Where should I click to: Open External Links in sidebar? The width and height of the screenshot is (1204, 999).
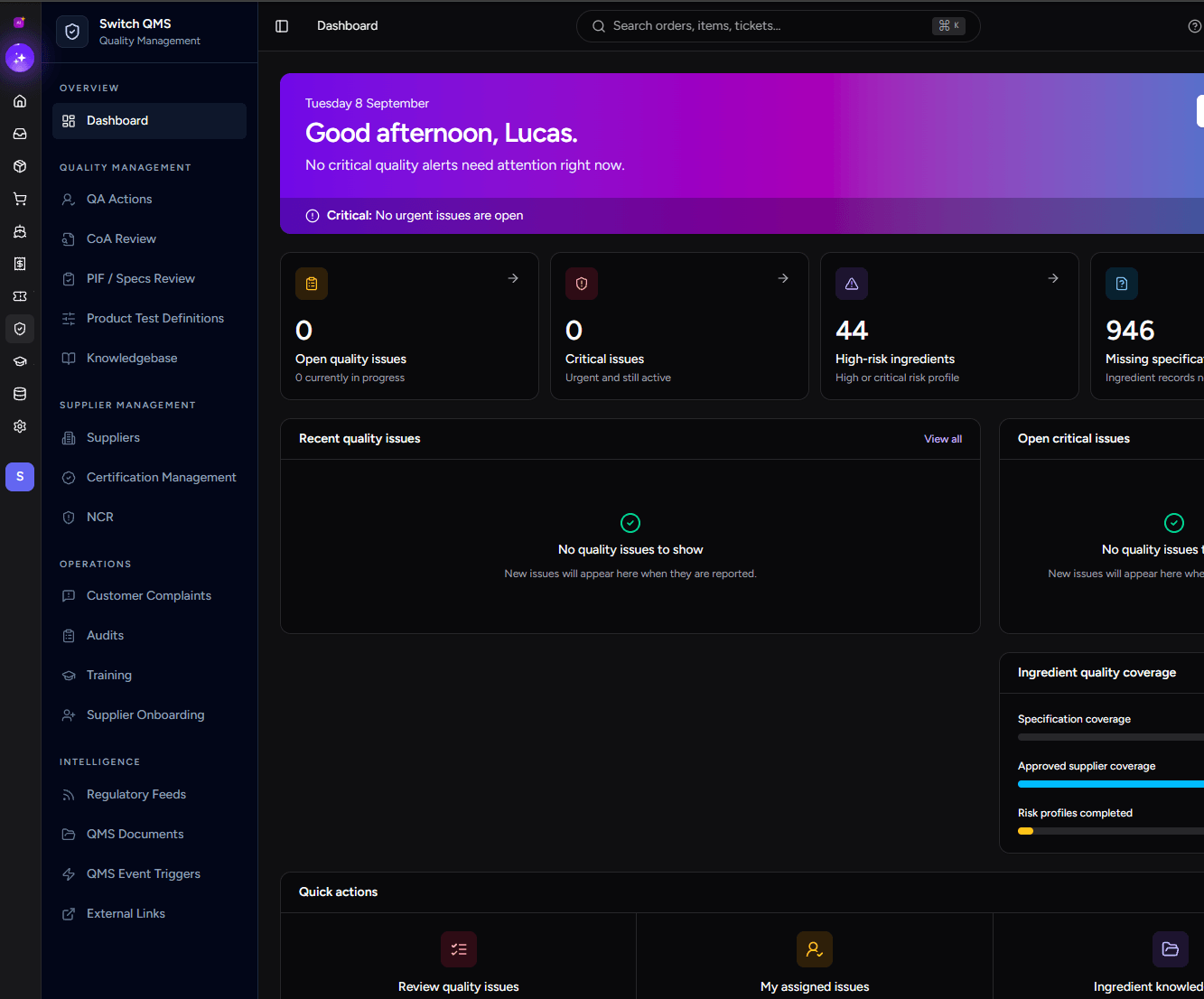pyautogui.click(x=149, y=914)
